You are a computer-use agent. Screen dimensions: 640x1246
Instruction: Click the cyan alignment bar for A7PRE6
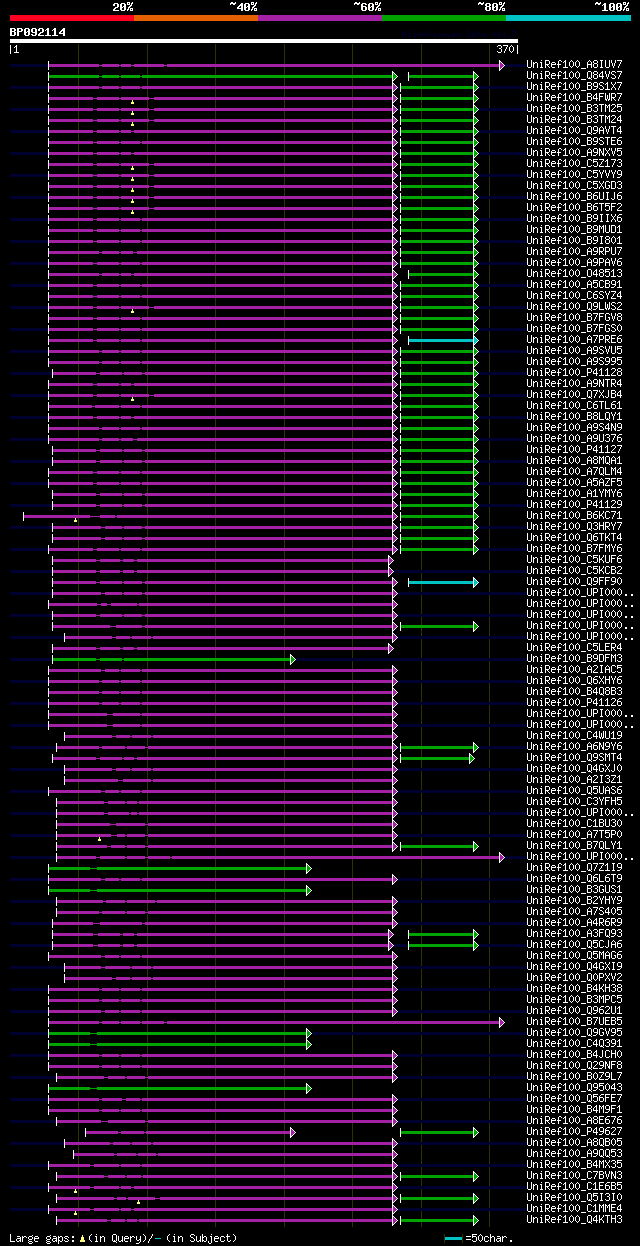tap(443, 340)
